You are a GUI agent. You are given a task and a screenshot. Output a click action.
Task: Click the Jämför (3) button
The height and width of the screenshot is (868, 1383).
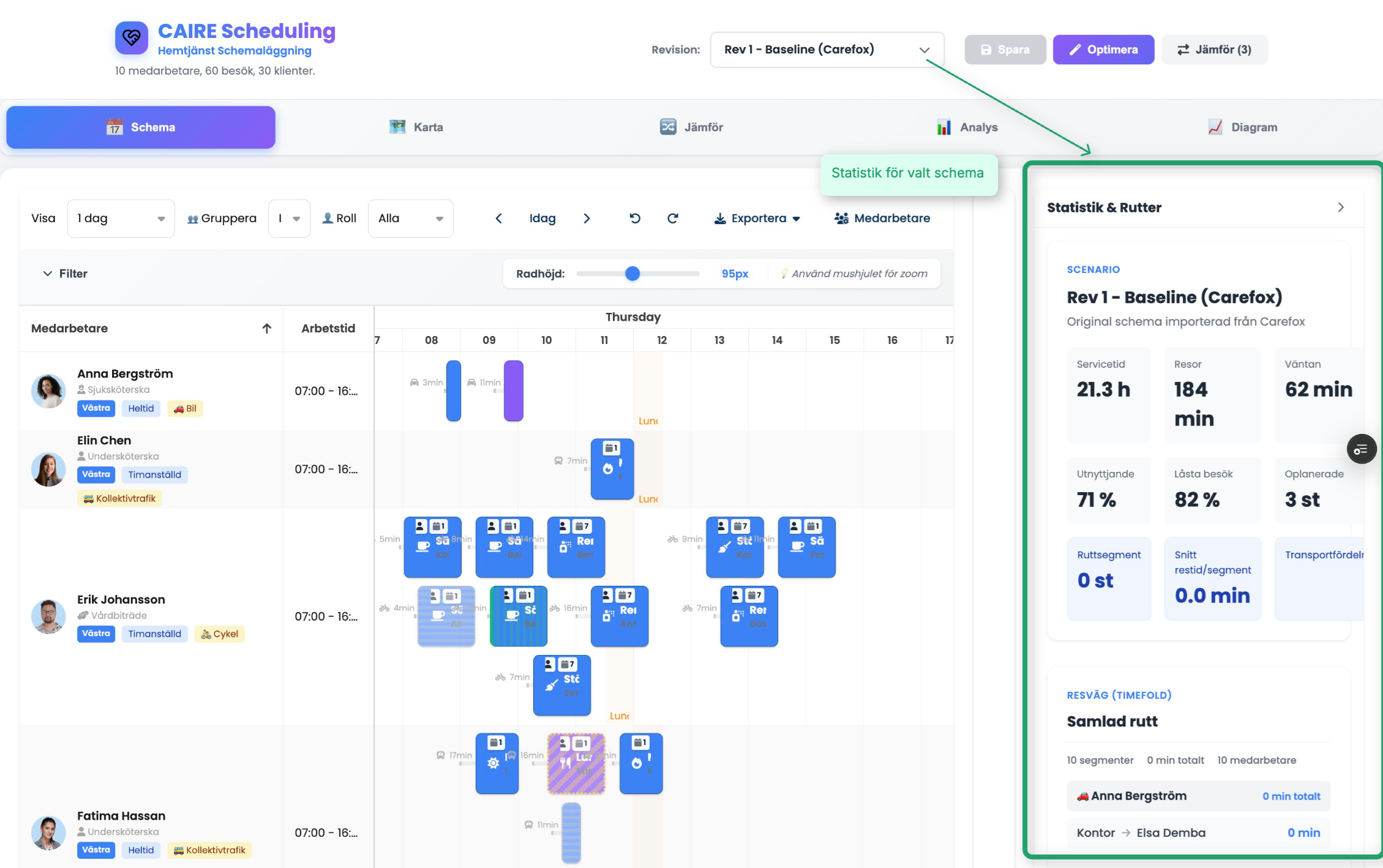(1214, 50)
